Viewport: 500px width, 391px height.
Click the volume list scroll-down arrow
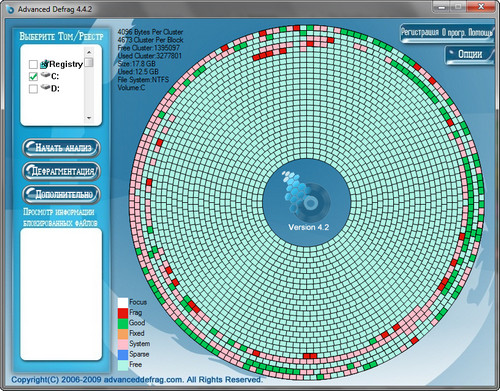pyautogui.click(x=89, y=118)
